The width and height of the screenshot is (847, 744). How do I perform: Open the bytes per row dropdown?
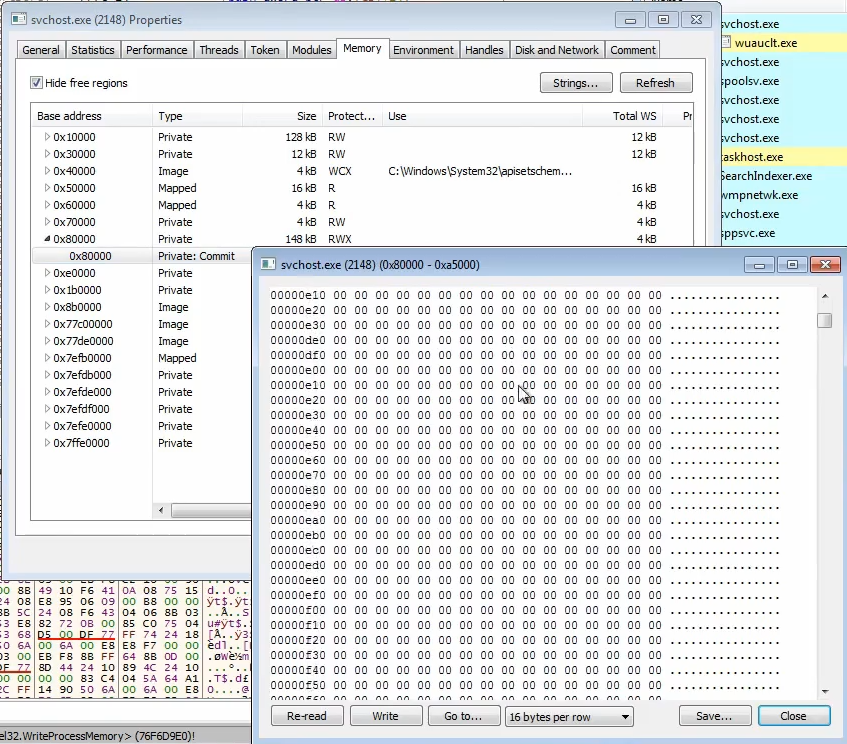(569, 716)
